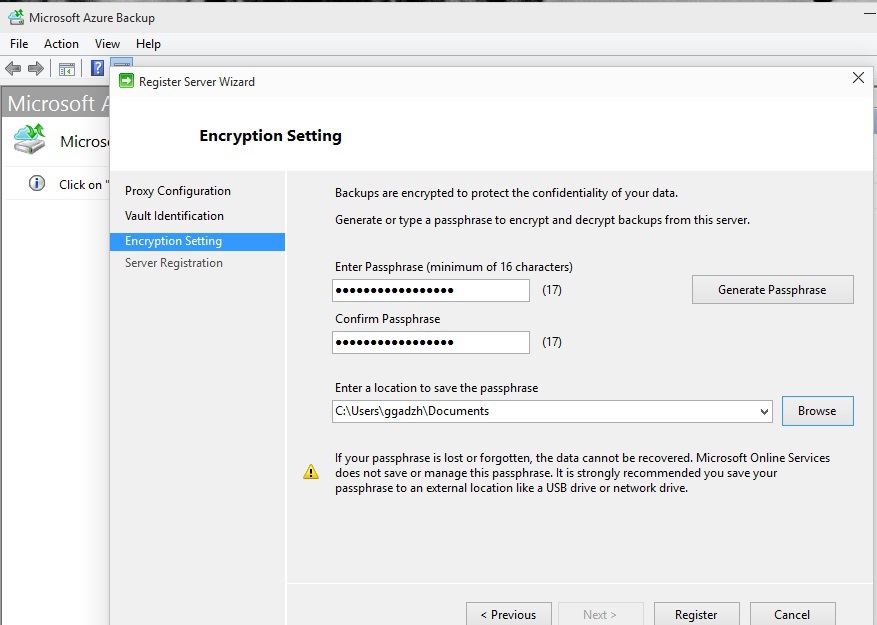Click the yellow warning triangle icon

click(x=311, y=472)
